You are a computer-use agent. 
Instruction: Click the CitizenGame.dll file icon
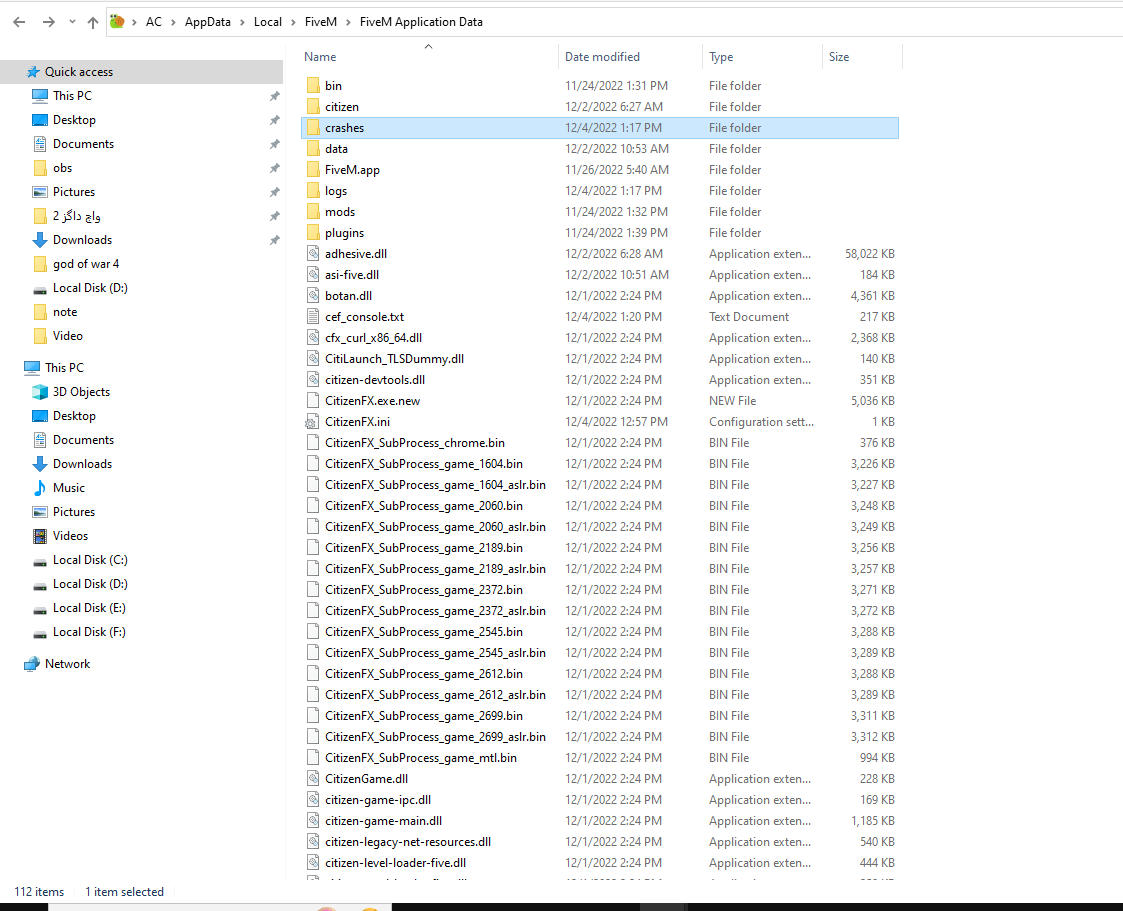point(313,779)
